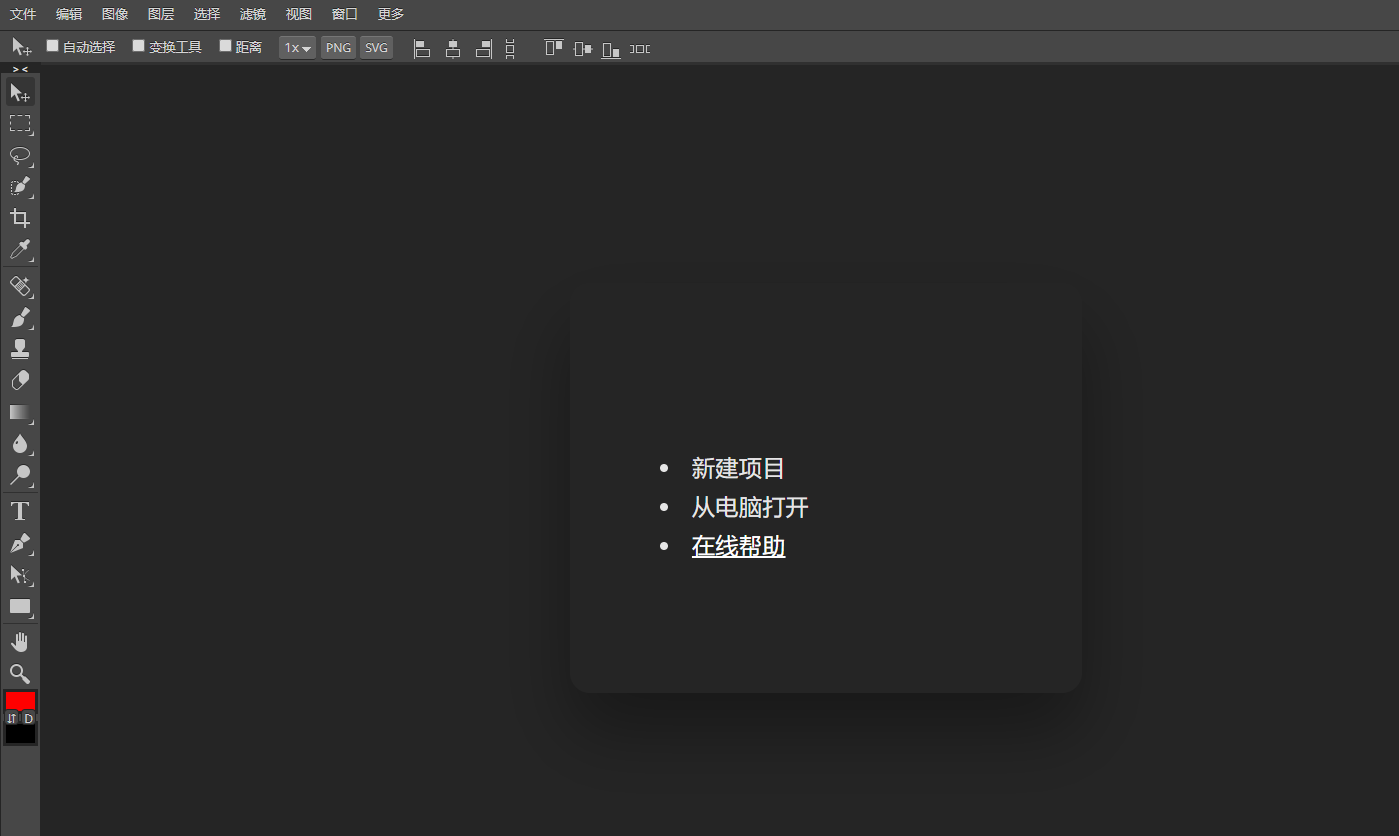Screen dimensions: 1399x836
Task: Swap foreground and background colors
Action: click(12, 718)
